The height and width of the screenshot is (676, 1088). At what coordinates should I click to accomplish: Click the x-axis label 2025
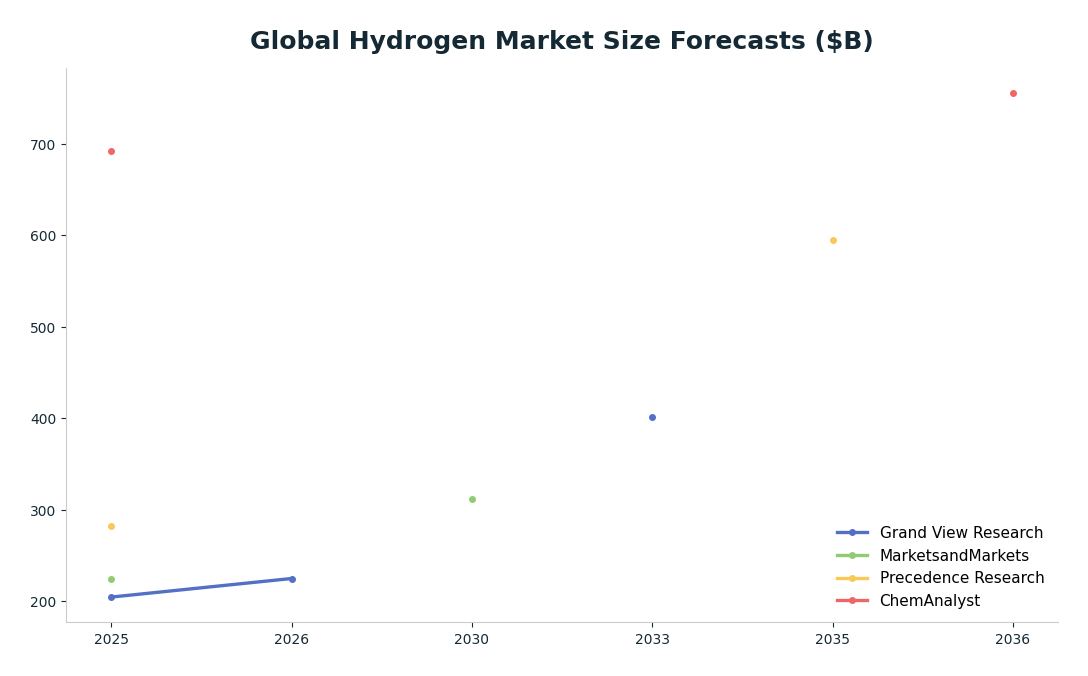pos(111,639)
